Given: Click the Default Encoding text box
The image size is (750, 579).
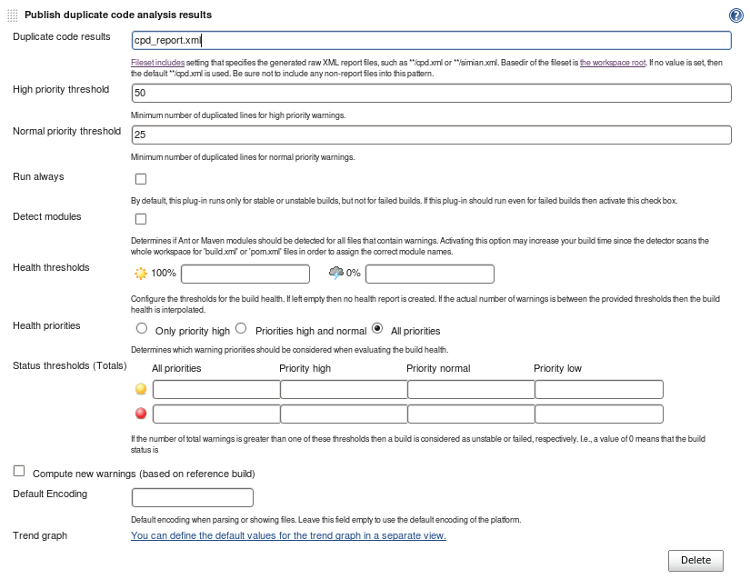Looking at the screenshot, I should pos(192,497).
